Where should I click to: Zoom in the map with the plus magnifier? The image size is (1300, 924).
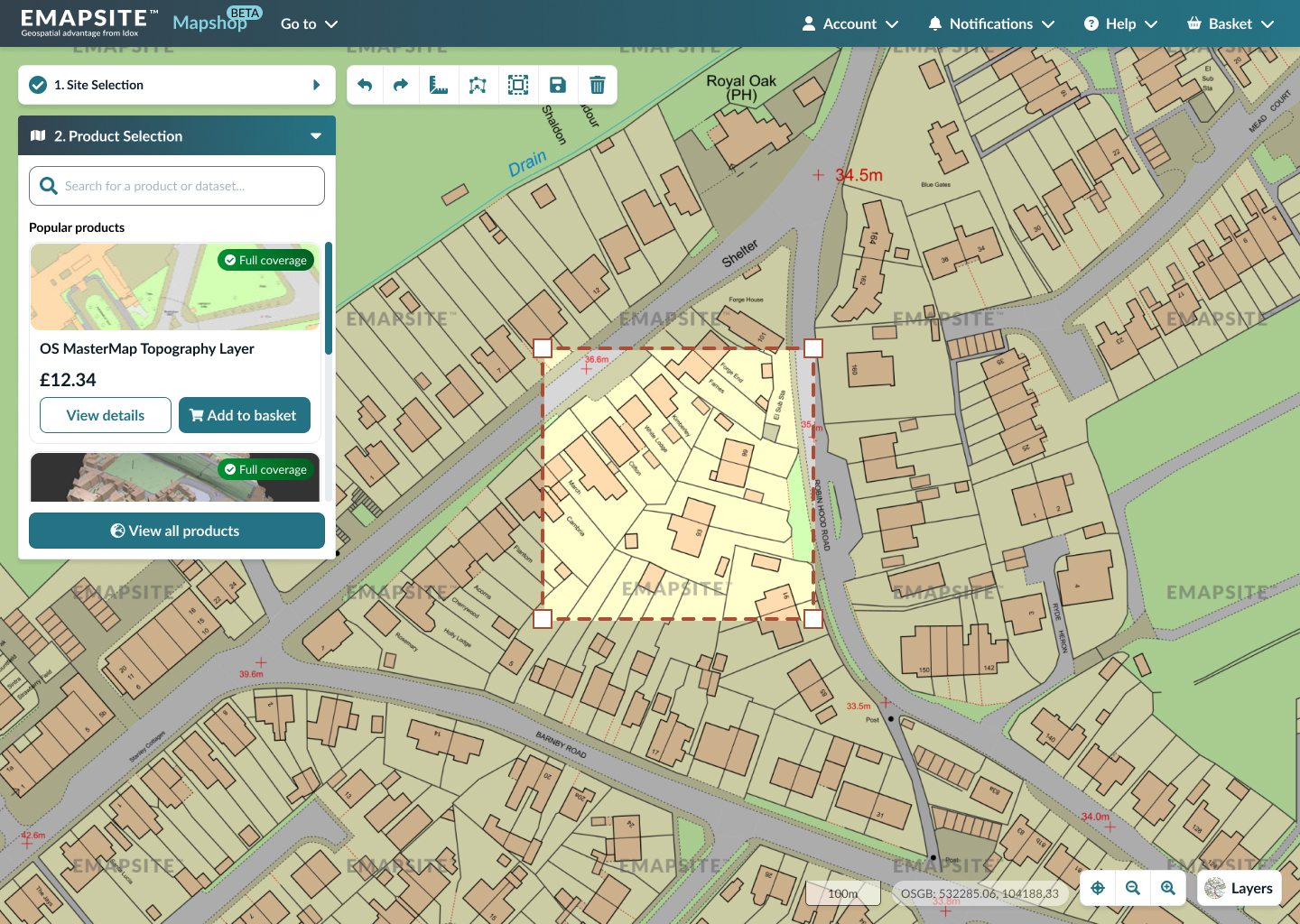click(x=1168, y=888)
